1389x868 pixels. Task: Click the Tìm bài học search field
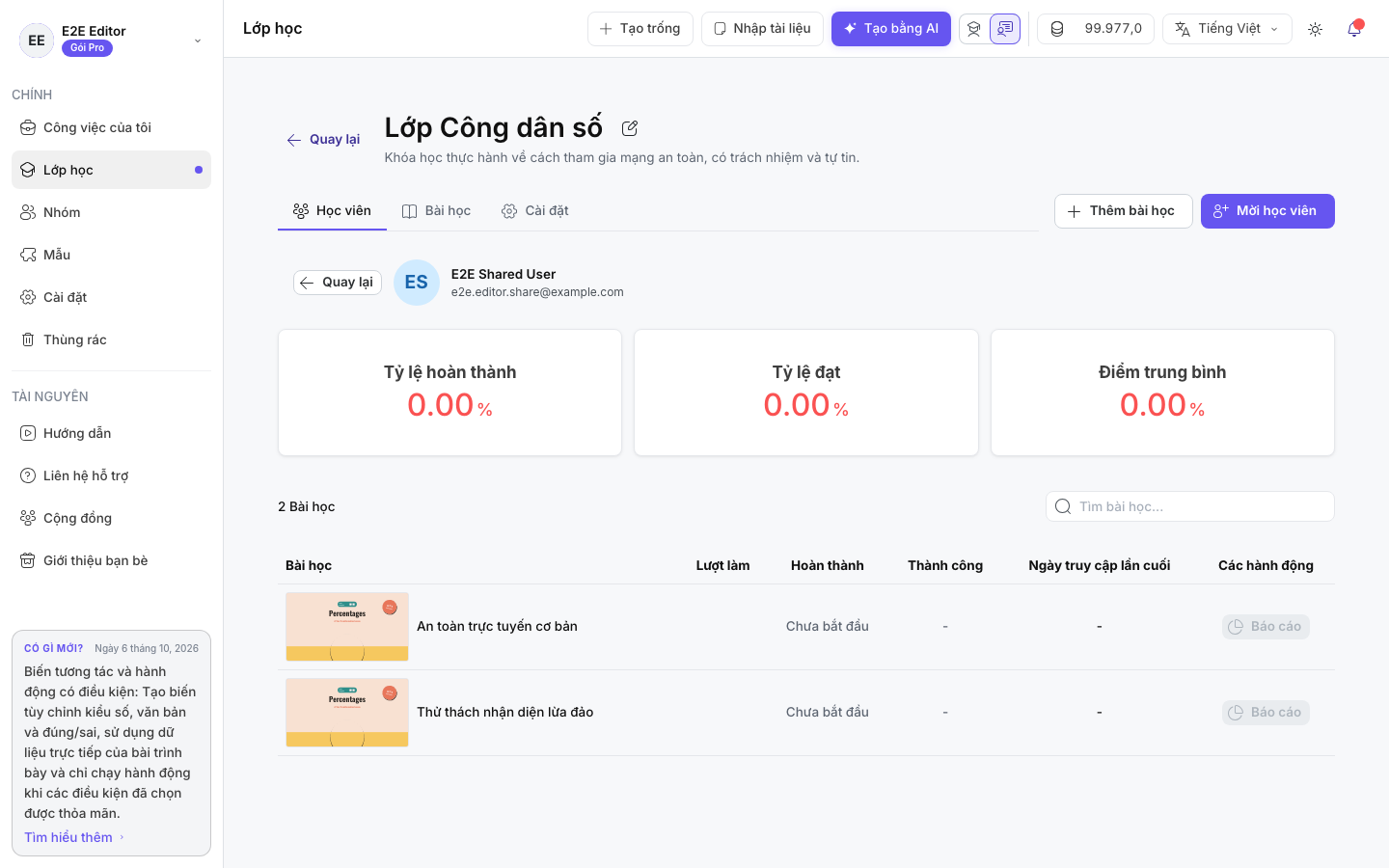coord(1190,506)
